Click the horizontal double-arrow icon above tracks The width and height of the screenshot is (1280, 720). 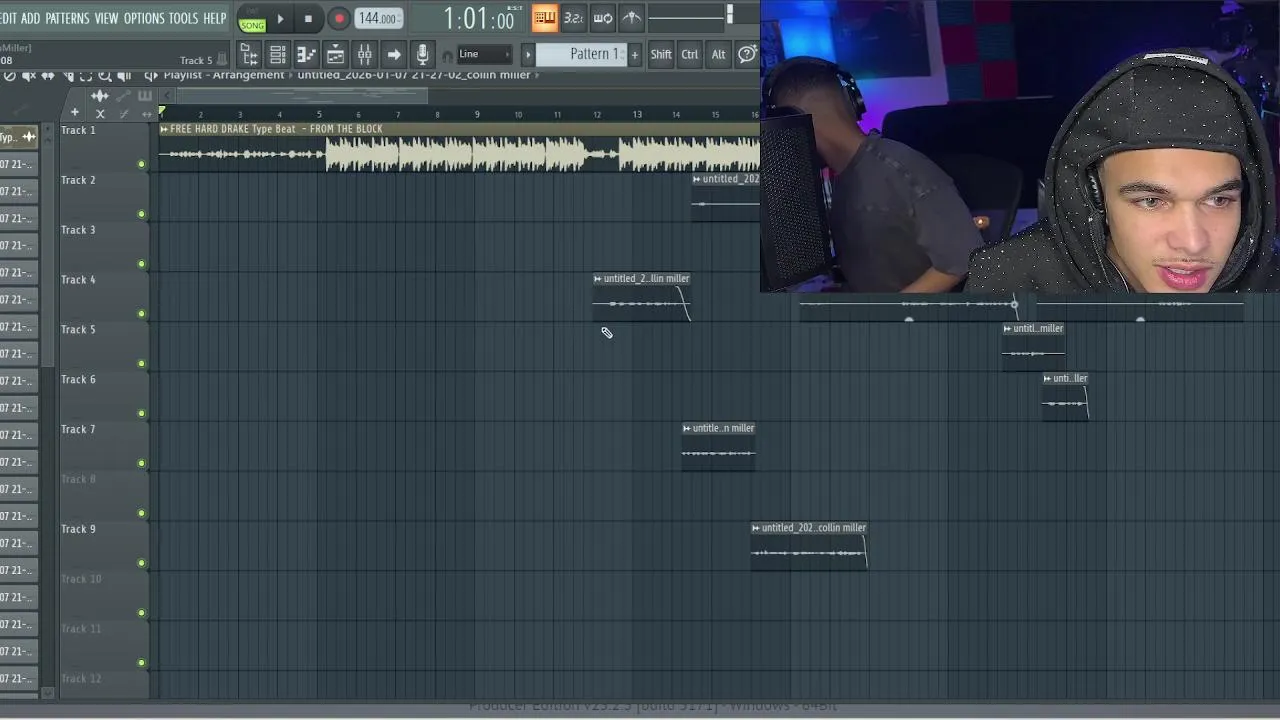[x=147, y=114]
